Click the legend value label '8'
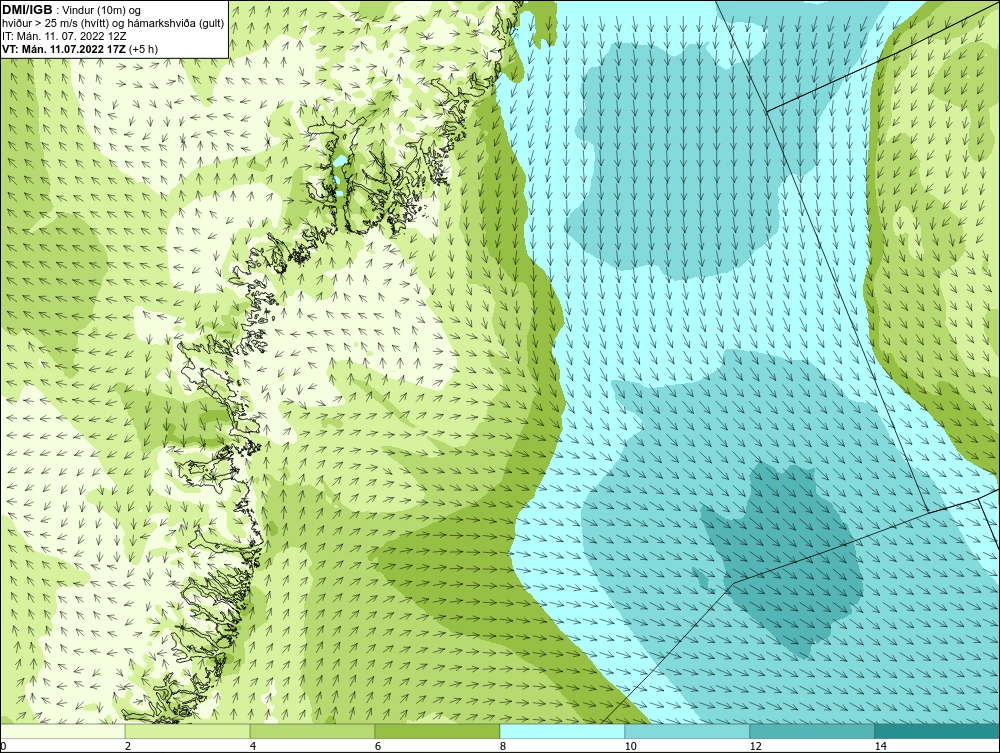Image resolution: width=1000 pixels, height=753 pixels. [503, 746]
